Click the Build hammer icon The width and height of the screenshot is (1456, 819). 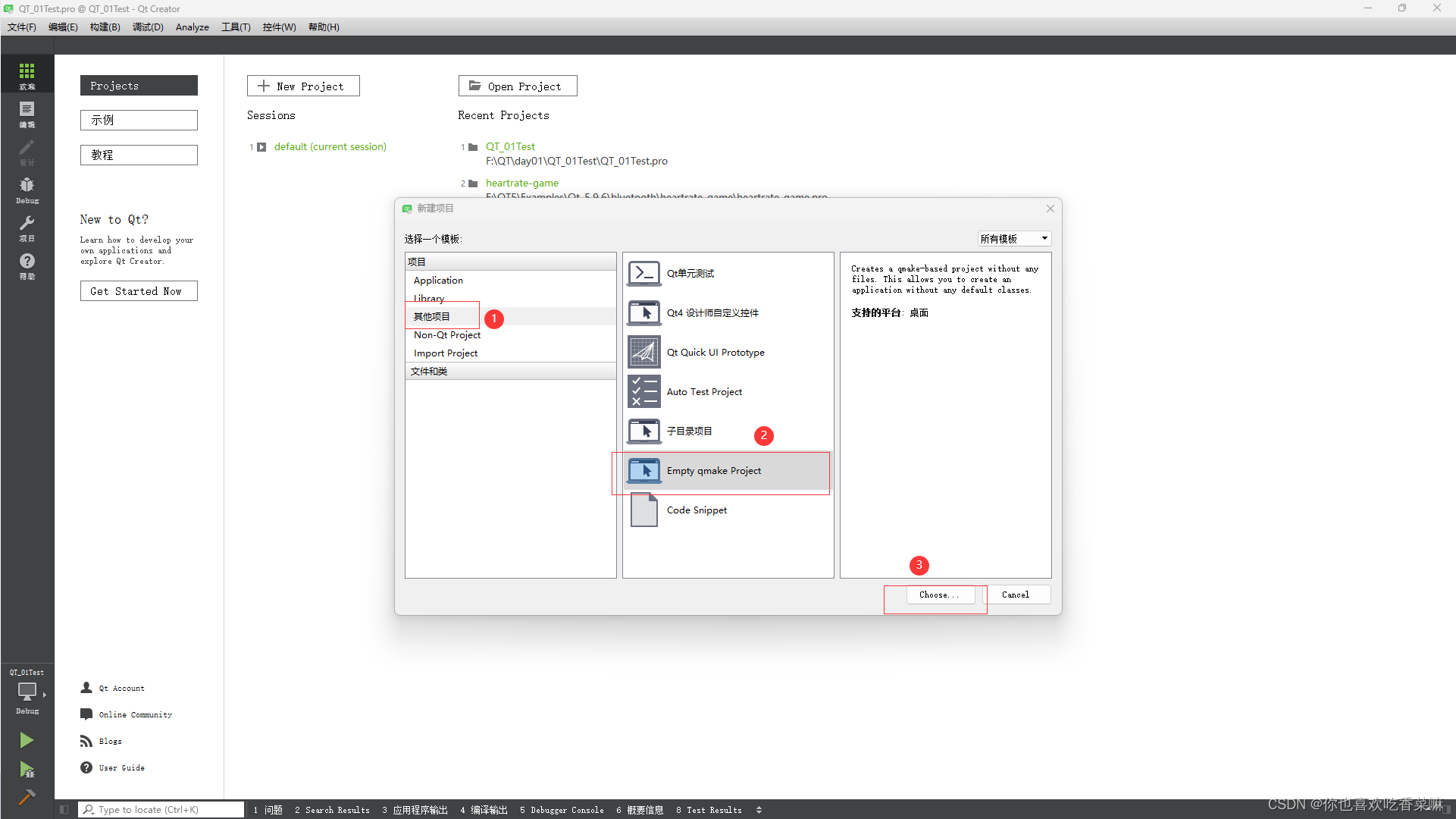click(x=27, y=796)
